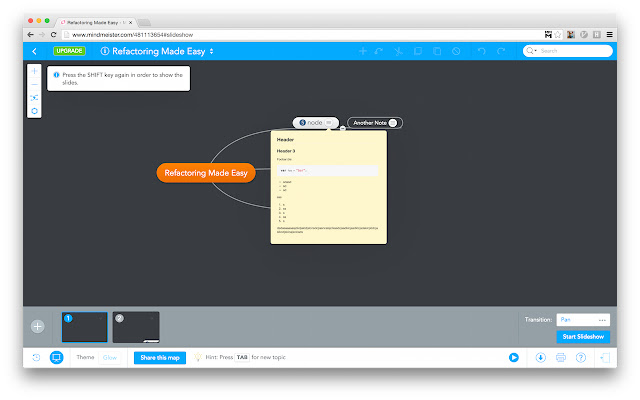
Task: Open the Theme 'Glow' selector
Action: [110, 358]
